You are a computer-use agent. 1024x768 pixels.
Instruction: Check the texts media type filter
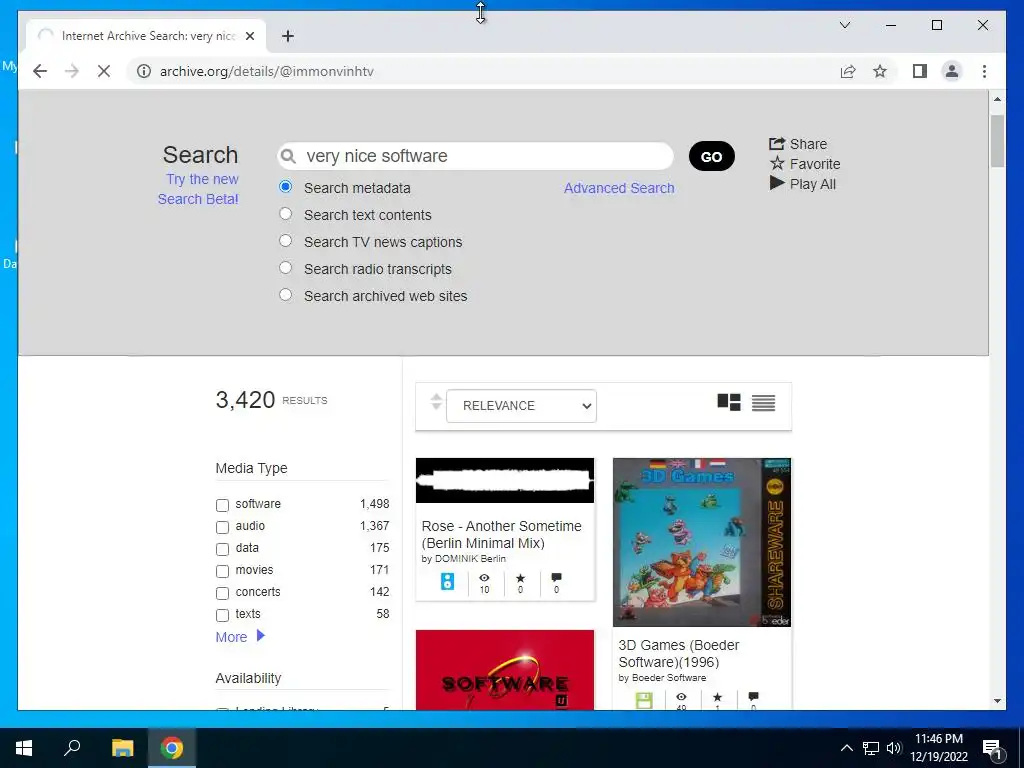(x=223, y=615)
